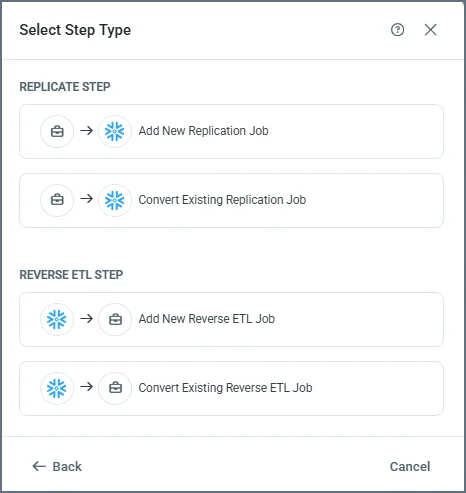
Task: Click briefcase icon in Add New Reverse ETL Job
Action: [115, 319]
